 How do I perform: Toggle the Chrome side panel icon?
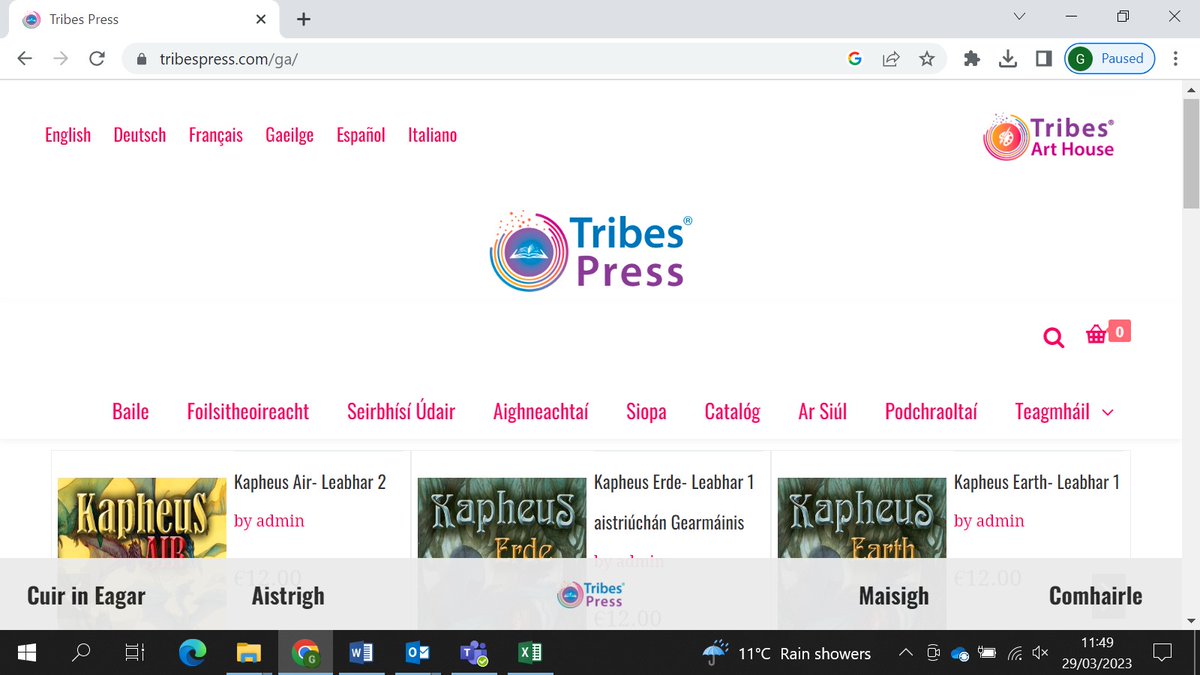pos(1043,59)
